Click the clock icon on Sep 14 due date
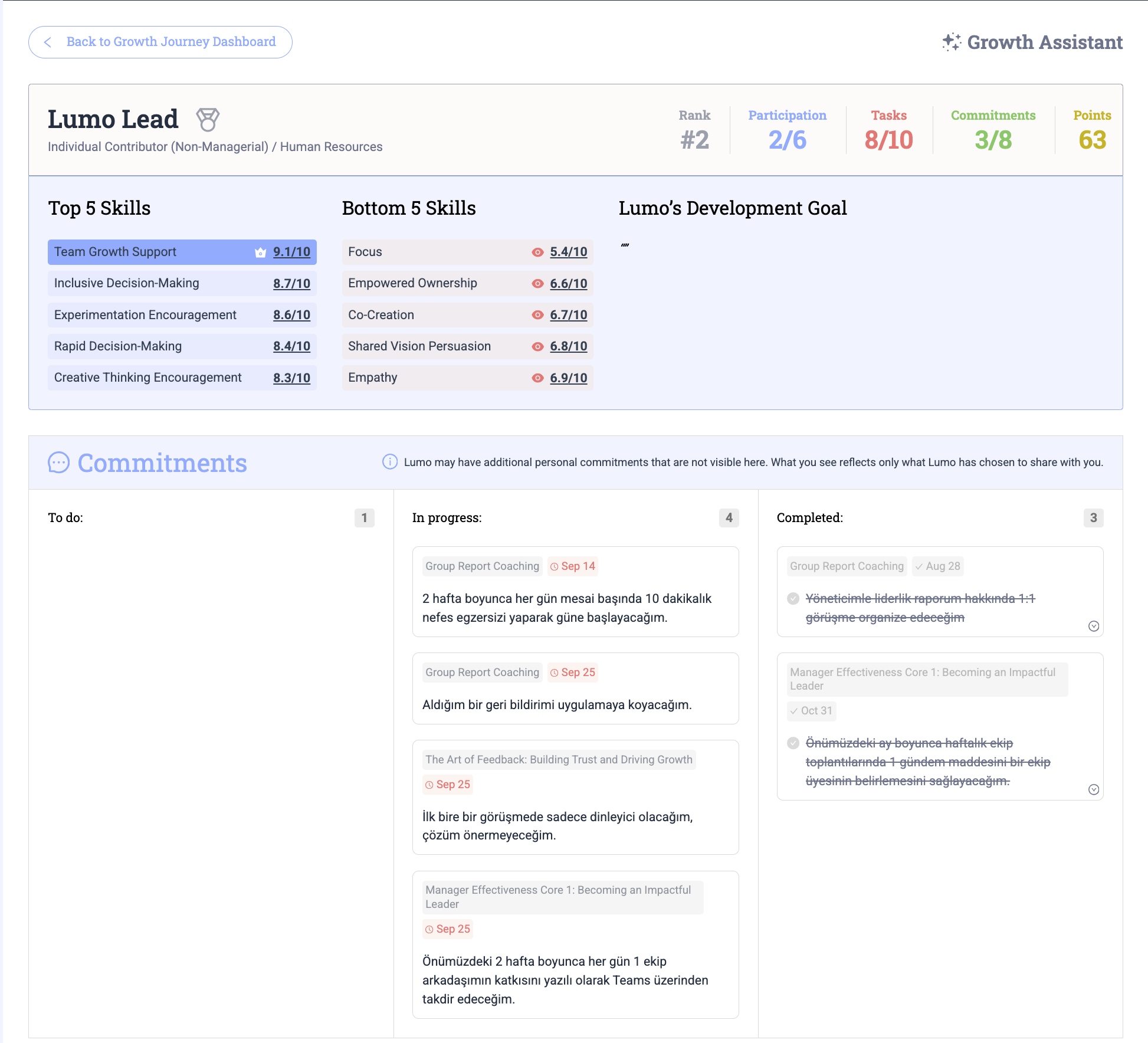 (554, 566)
